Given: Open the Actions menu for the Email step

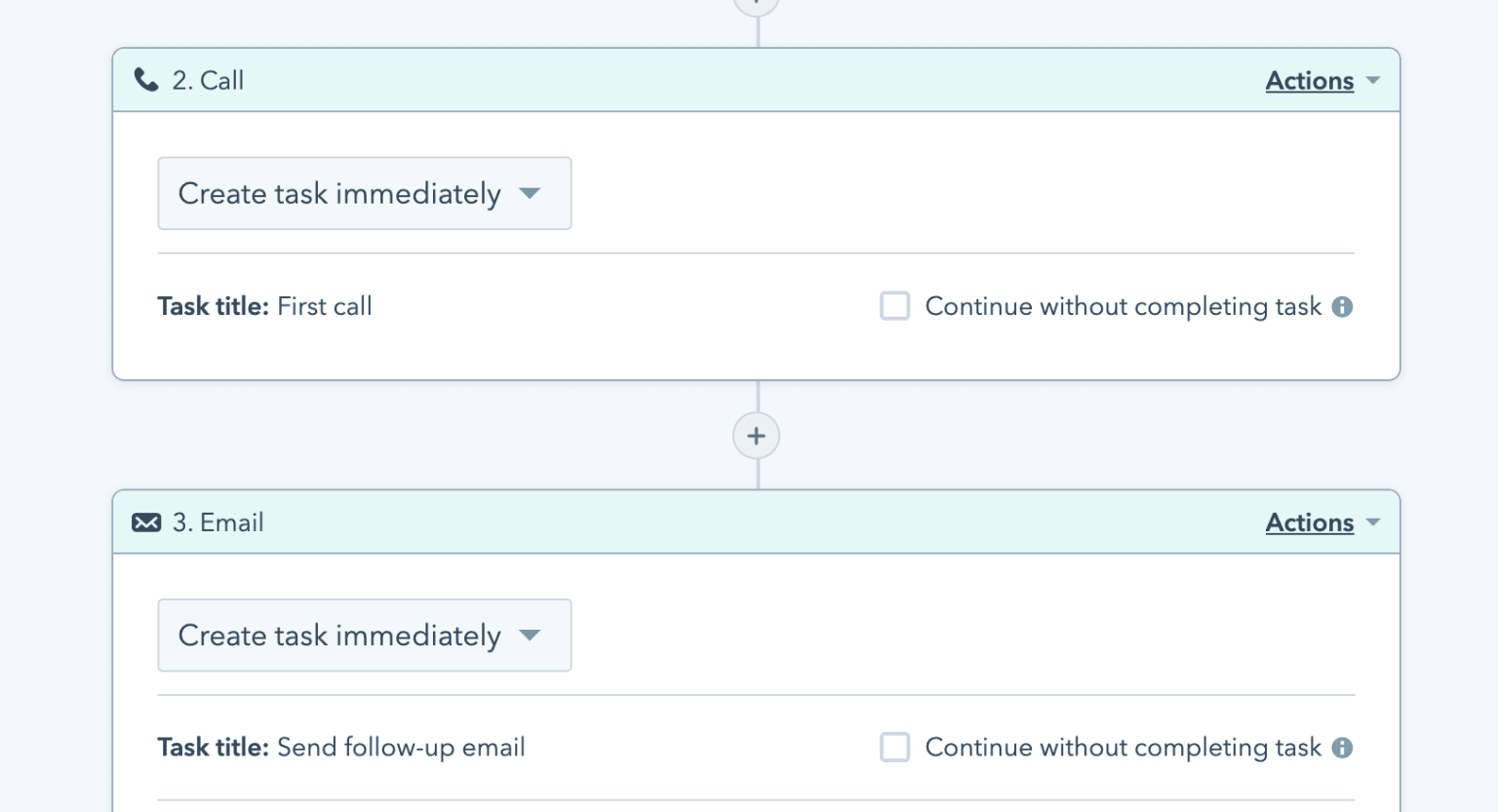Looking at the screenshot, I should 1309,523.
